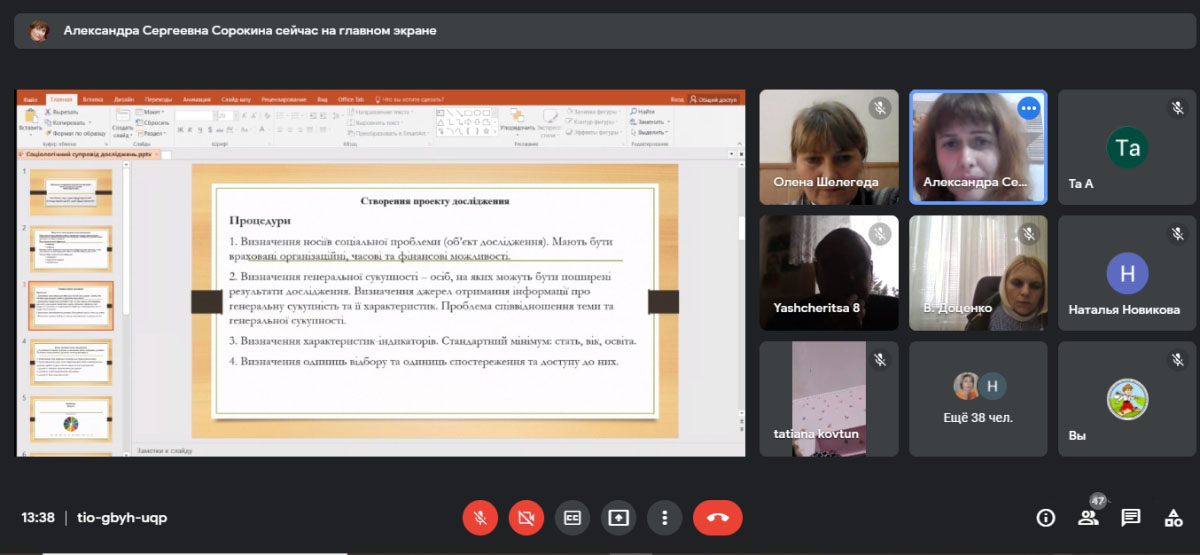Select the Наталья Новикова participant tile
1200x555 pixels.
[1127, 273]
